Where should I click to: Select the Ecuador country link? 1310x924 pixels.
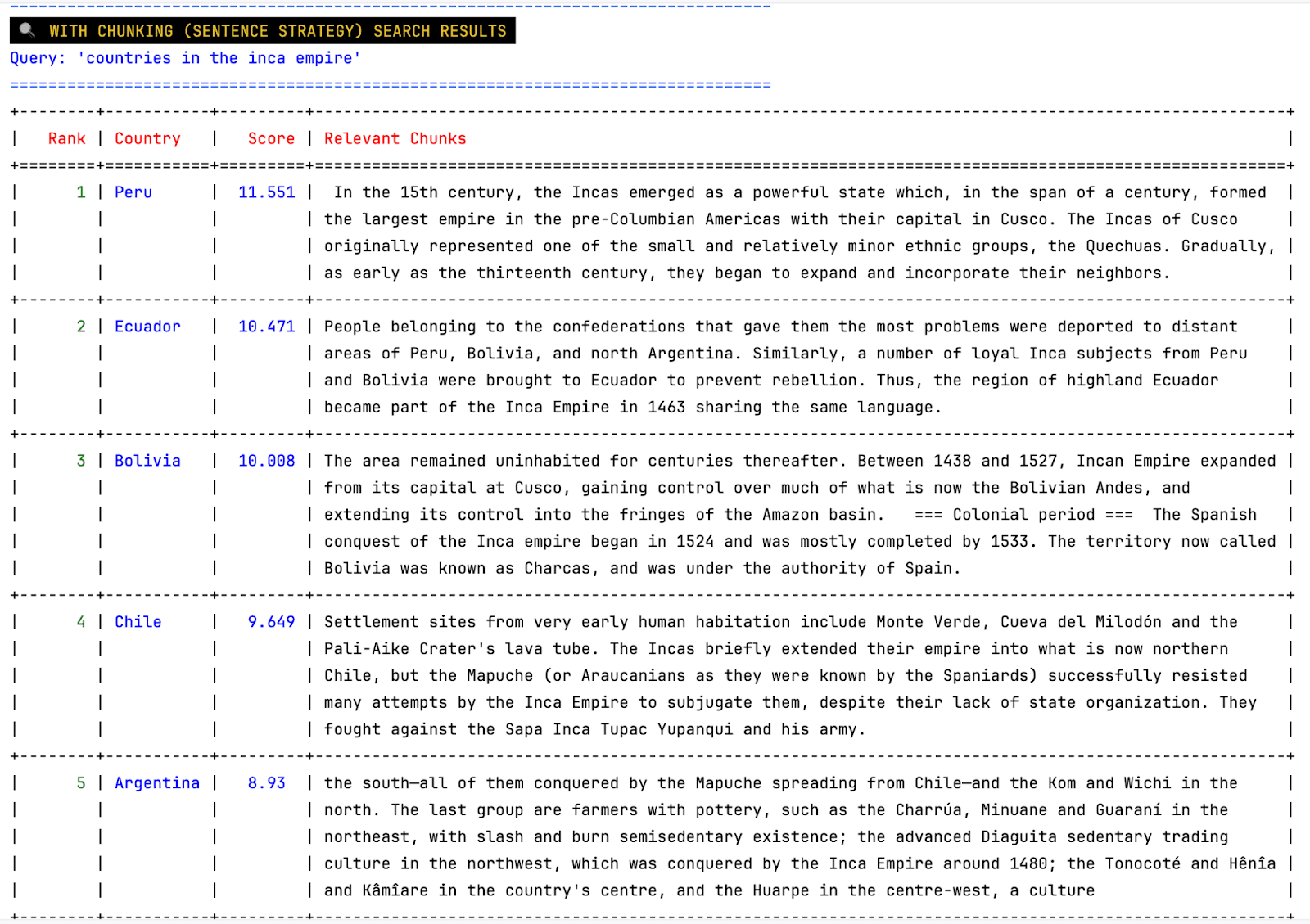tap(147, 326)
